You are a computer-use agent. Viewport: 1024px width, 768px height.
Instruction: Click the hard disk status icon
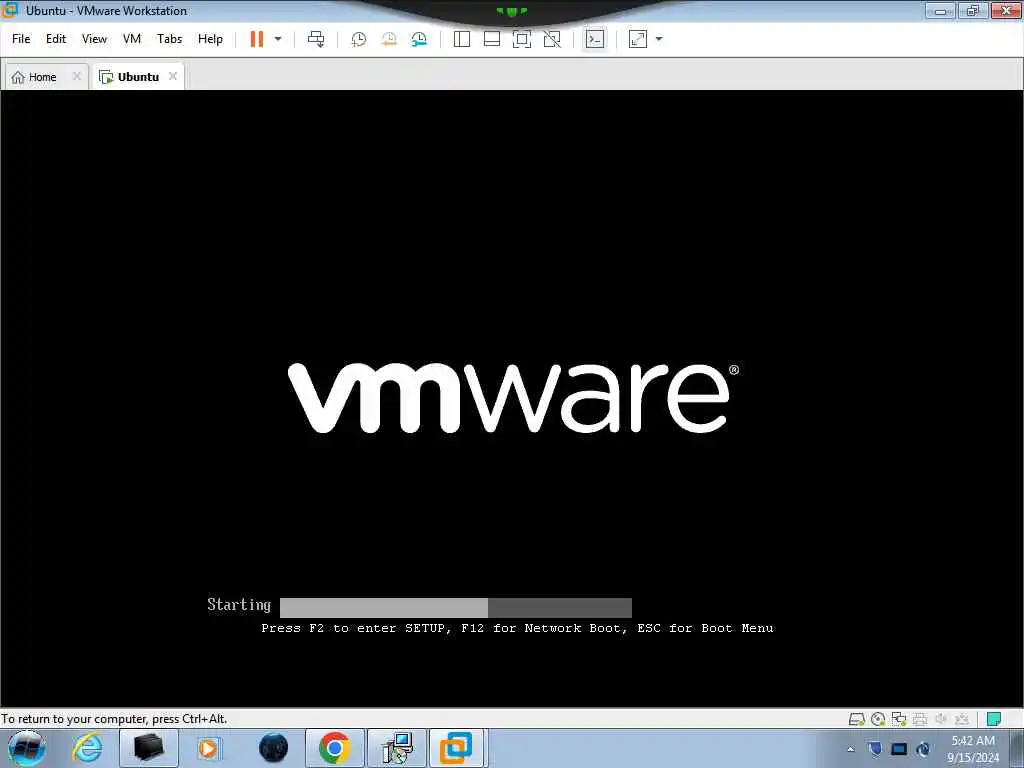pos(857,720)
